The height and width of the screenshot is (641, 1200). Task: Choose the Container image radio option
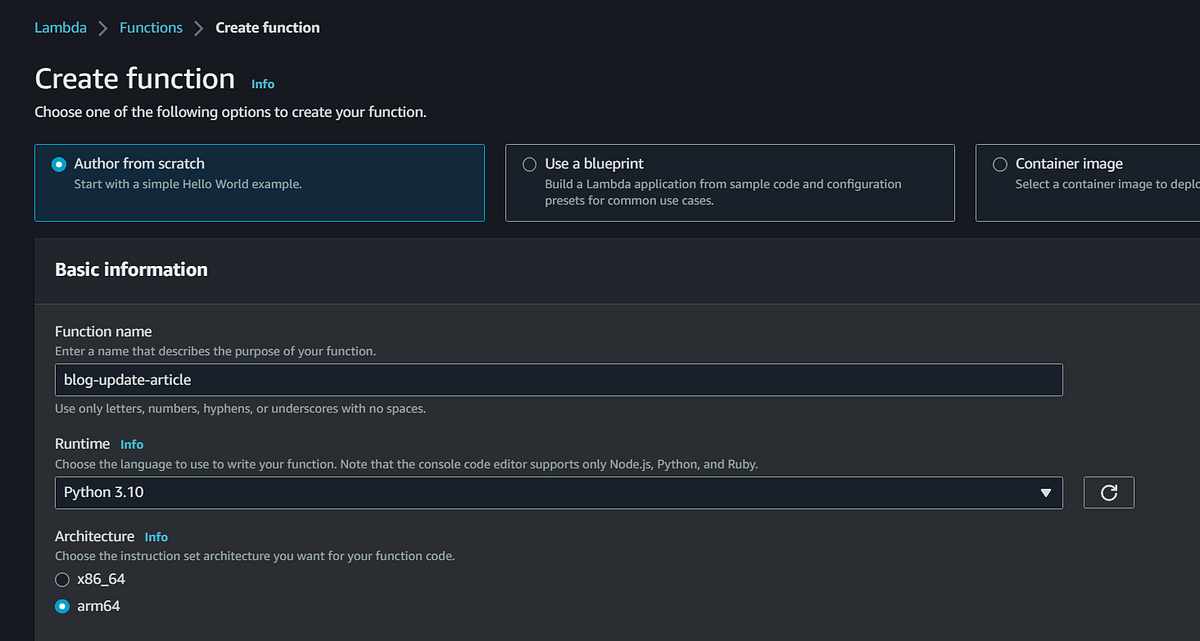click(x=999, y=164)
